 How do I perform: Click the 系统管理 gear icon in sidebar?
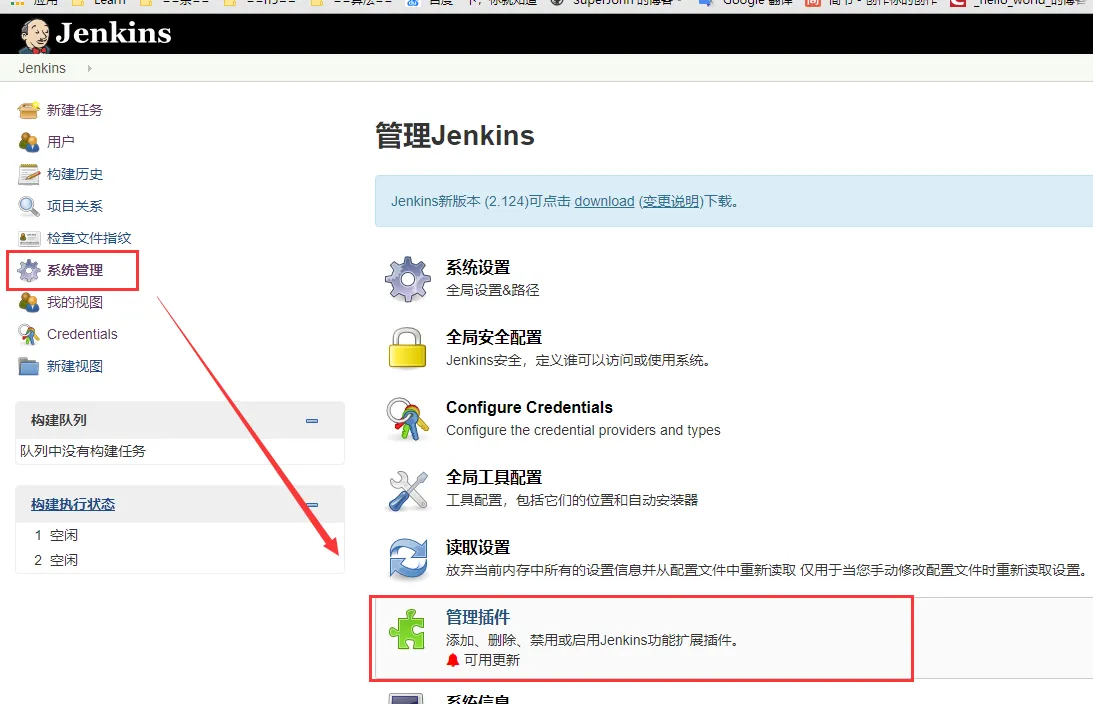pyautogui.click(x=29, y=270)
